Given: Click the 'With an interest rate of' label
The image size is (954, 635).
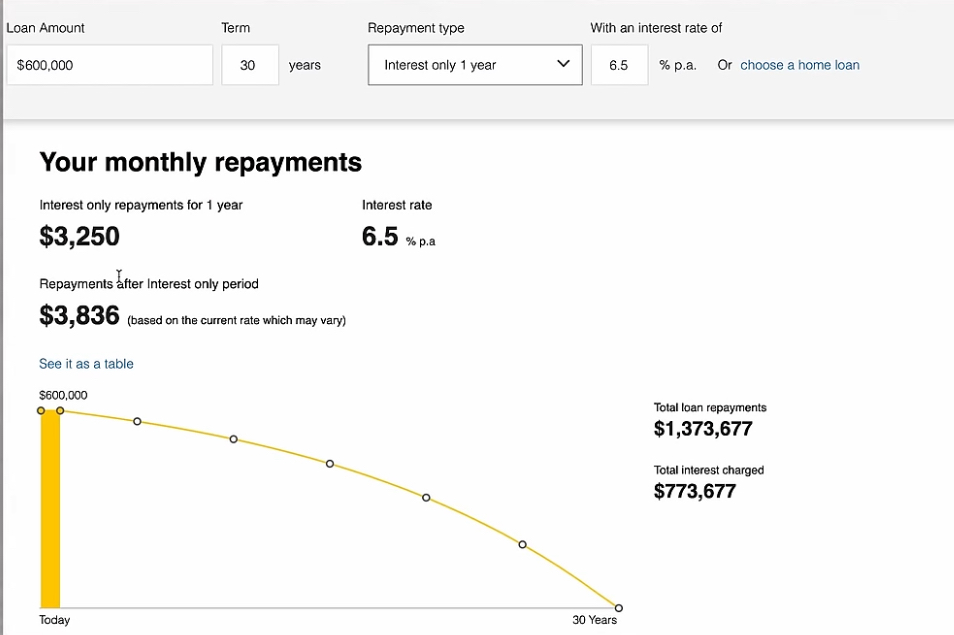Looking at the screenshot, I should point(656,28).
